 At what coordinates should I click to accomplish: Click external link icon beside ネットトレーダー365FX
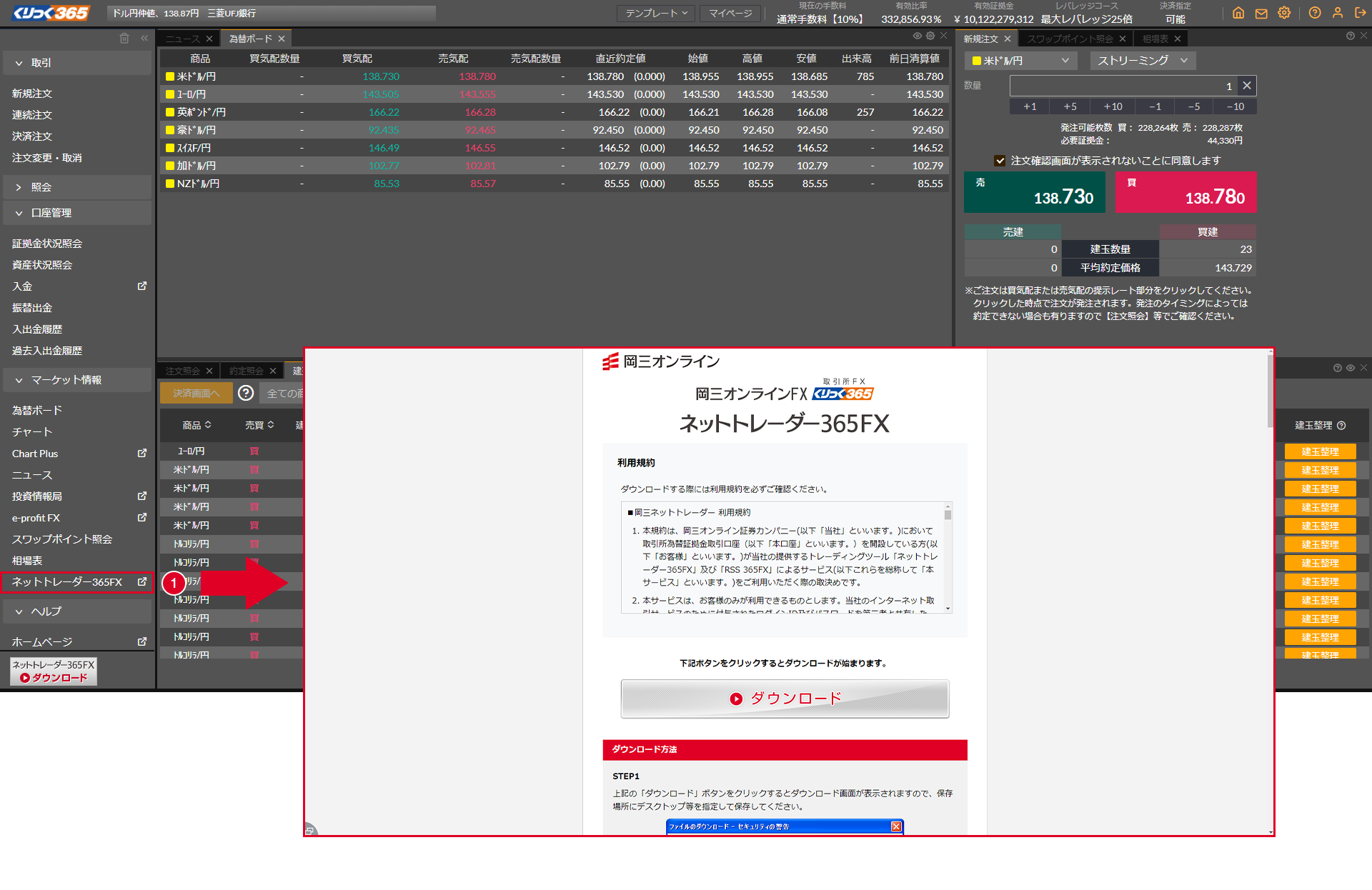142,581
